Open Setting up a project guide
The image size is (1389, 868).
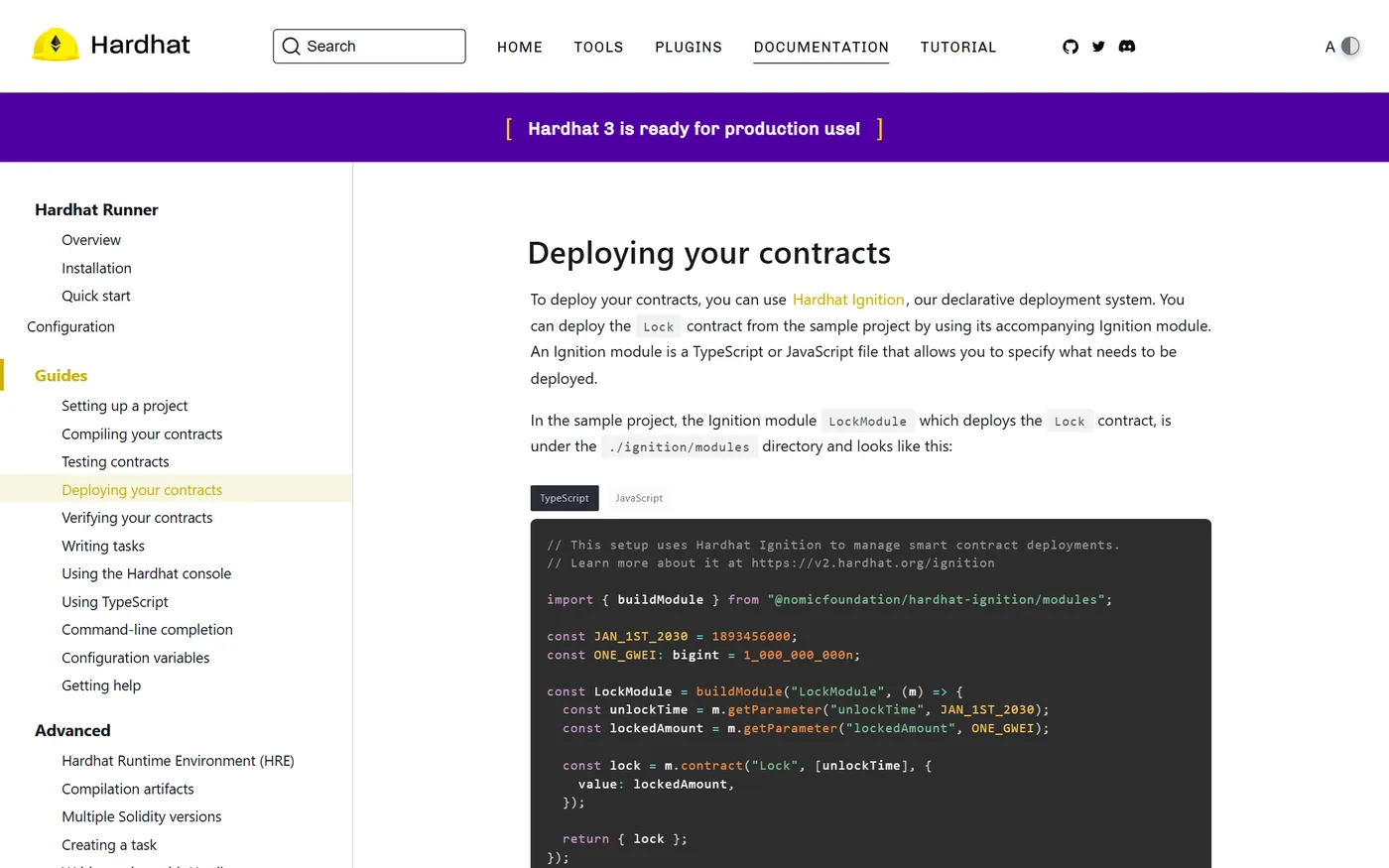tap(124, 406)
